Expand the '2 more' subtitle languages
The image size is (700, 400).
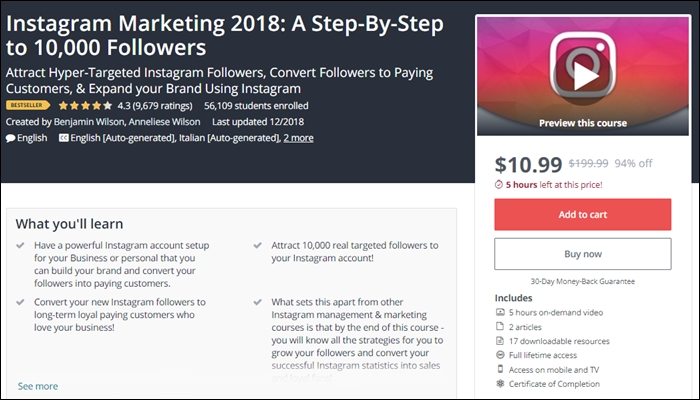pyautogui.click(x=298, y=137)
